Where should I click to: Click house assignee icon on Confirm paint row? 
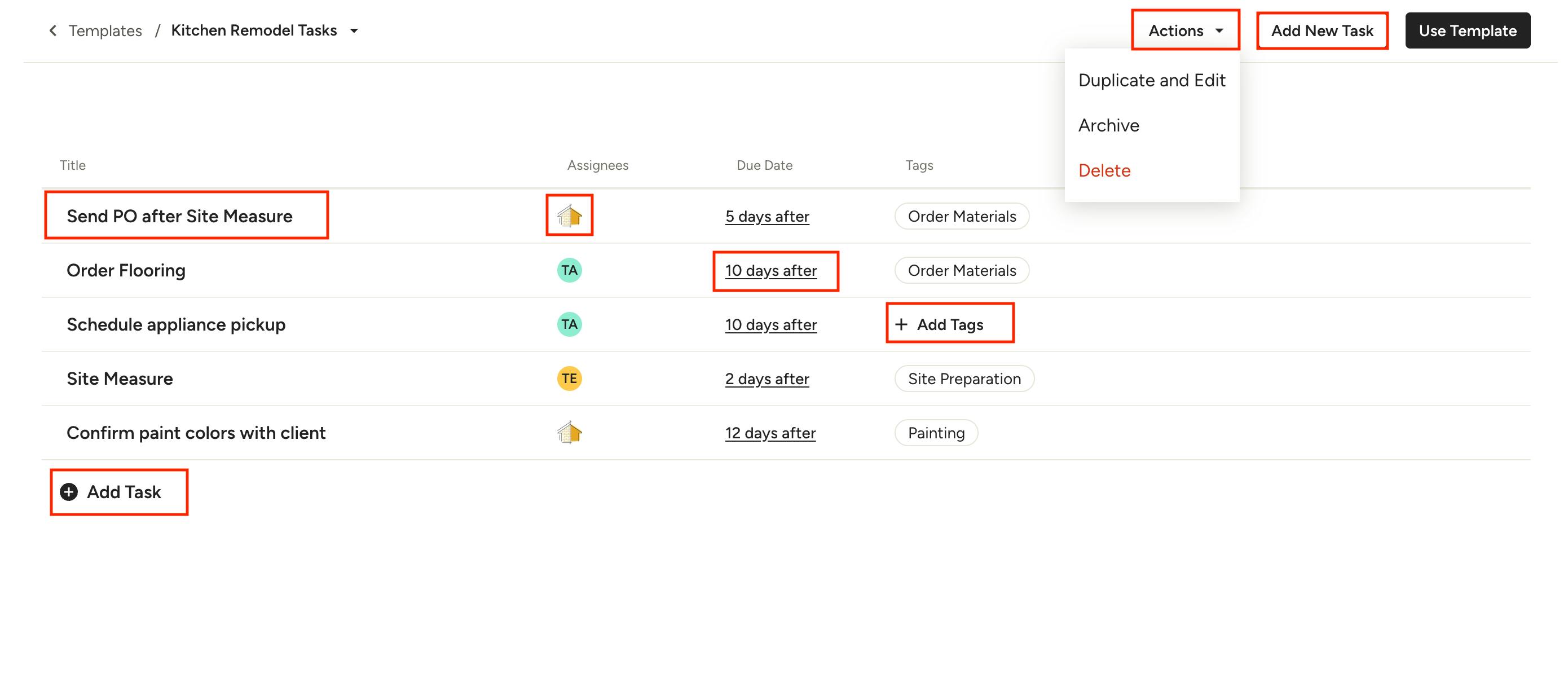[x=569, y=433]
